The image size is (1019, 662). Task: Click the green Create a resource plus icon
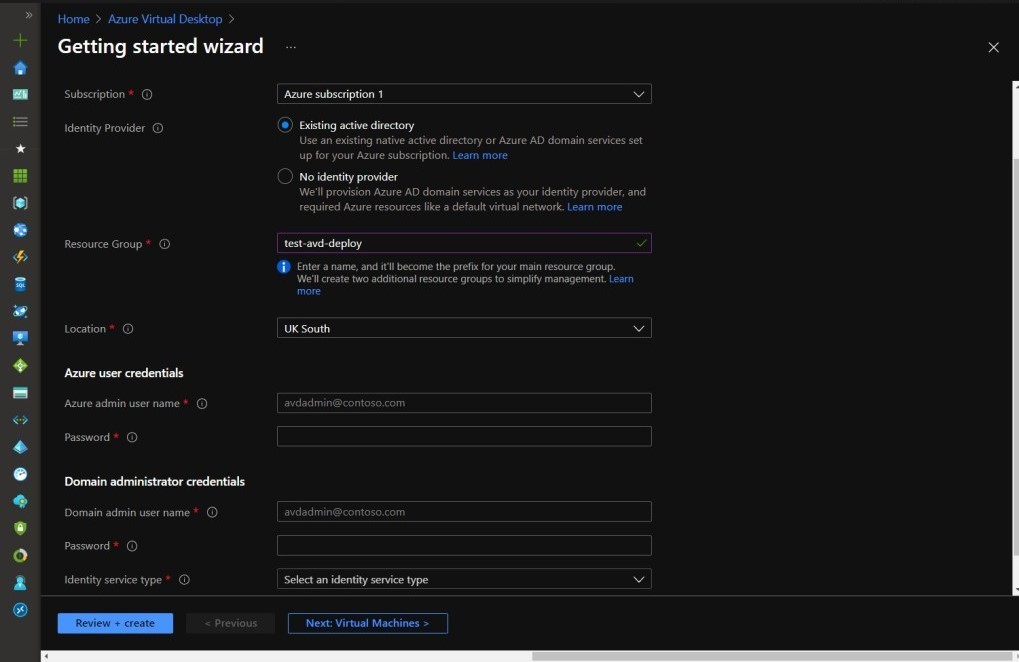[20, 40]
